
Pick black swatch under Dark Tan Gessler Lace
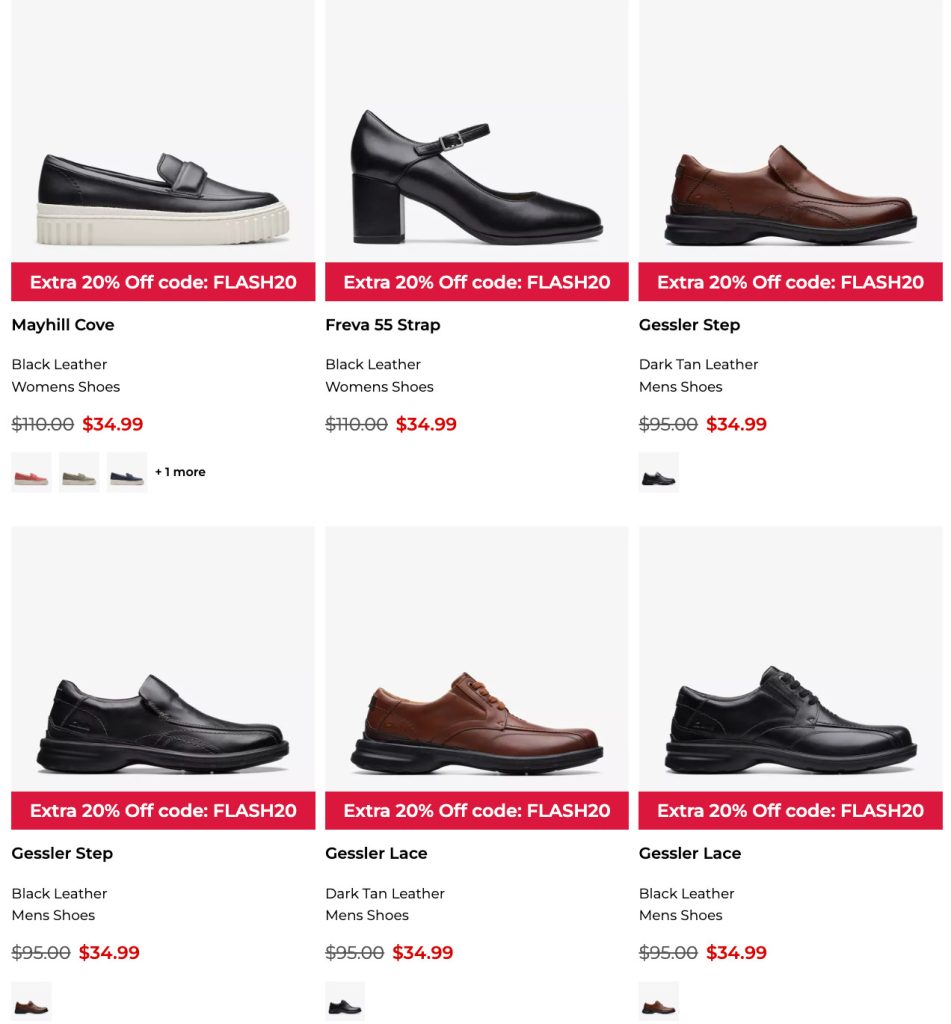coord(345,1001)
